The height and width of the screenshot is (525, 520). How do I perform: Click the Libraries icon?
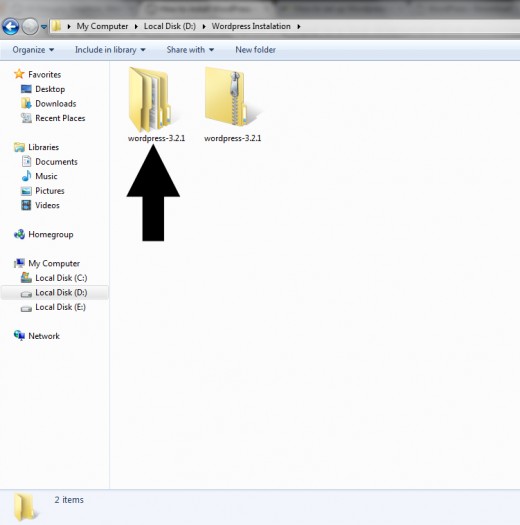pos(19,147)
